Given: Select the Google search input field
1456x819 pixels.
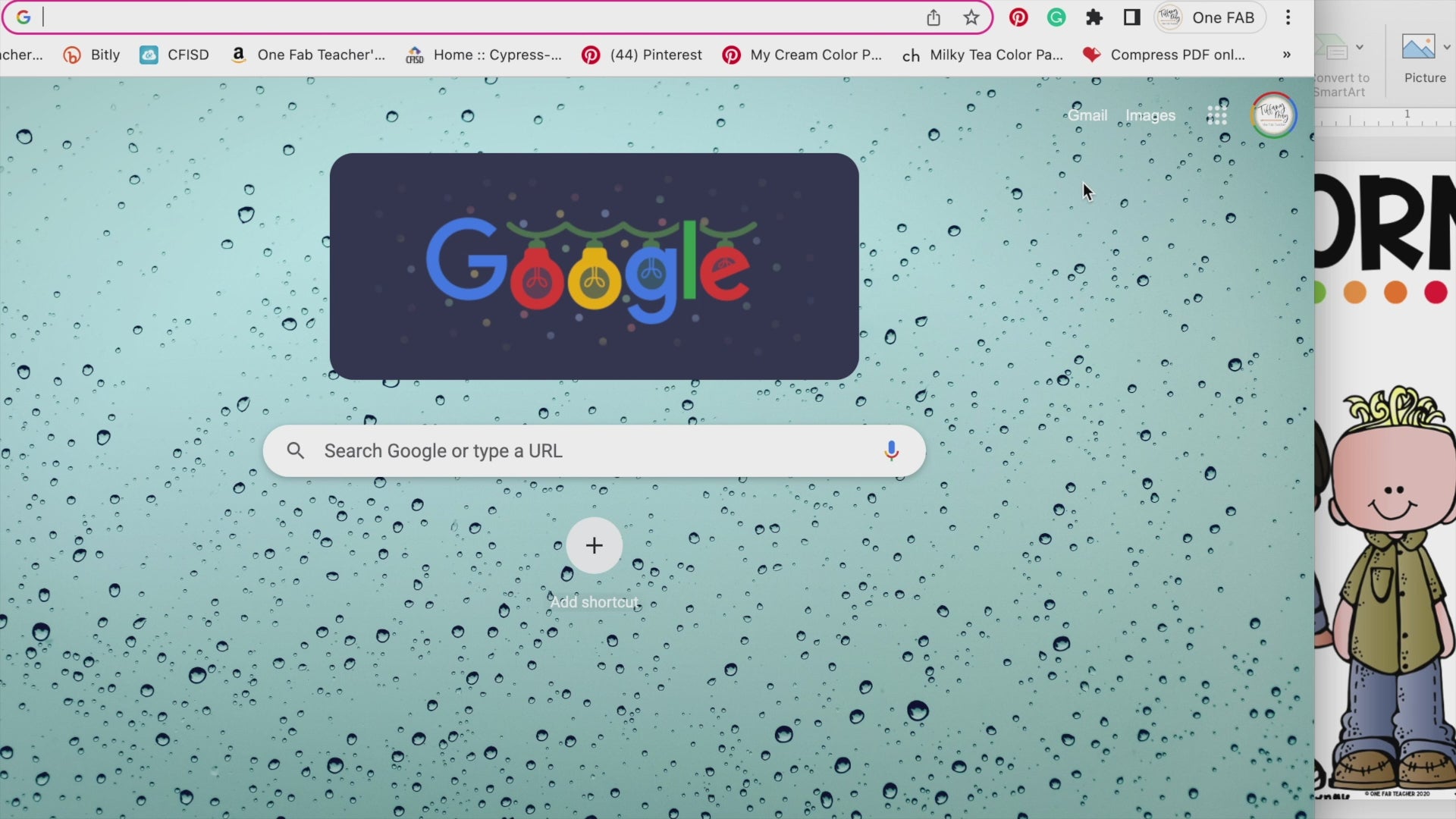Looking at the screenshot, I should (x=594, y=451).
